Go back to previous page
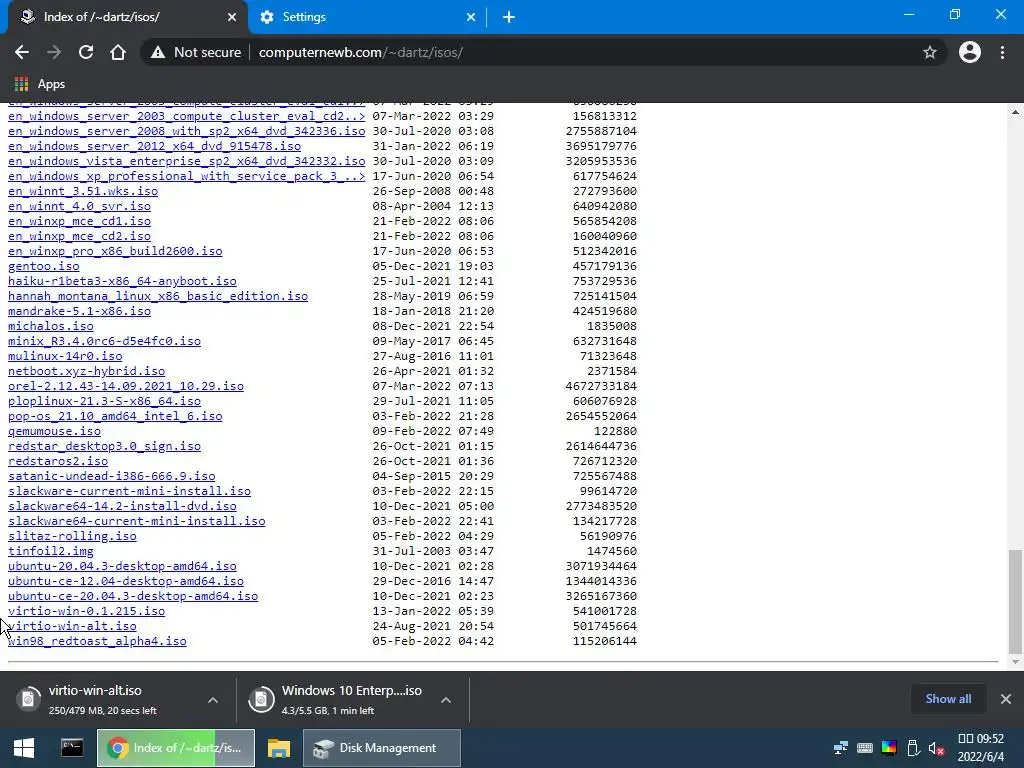This screenshot has width=1024, height=768. coord(22,52)
